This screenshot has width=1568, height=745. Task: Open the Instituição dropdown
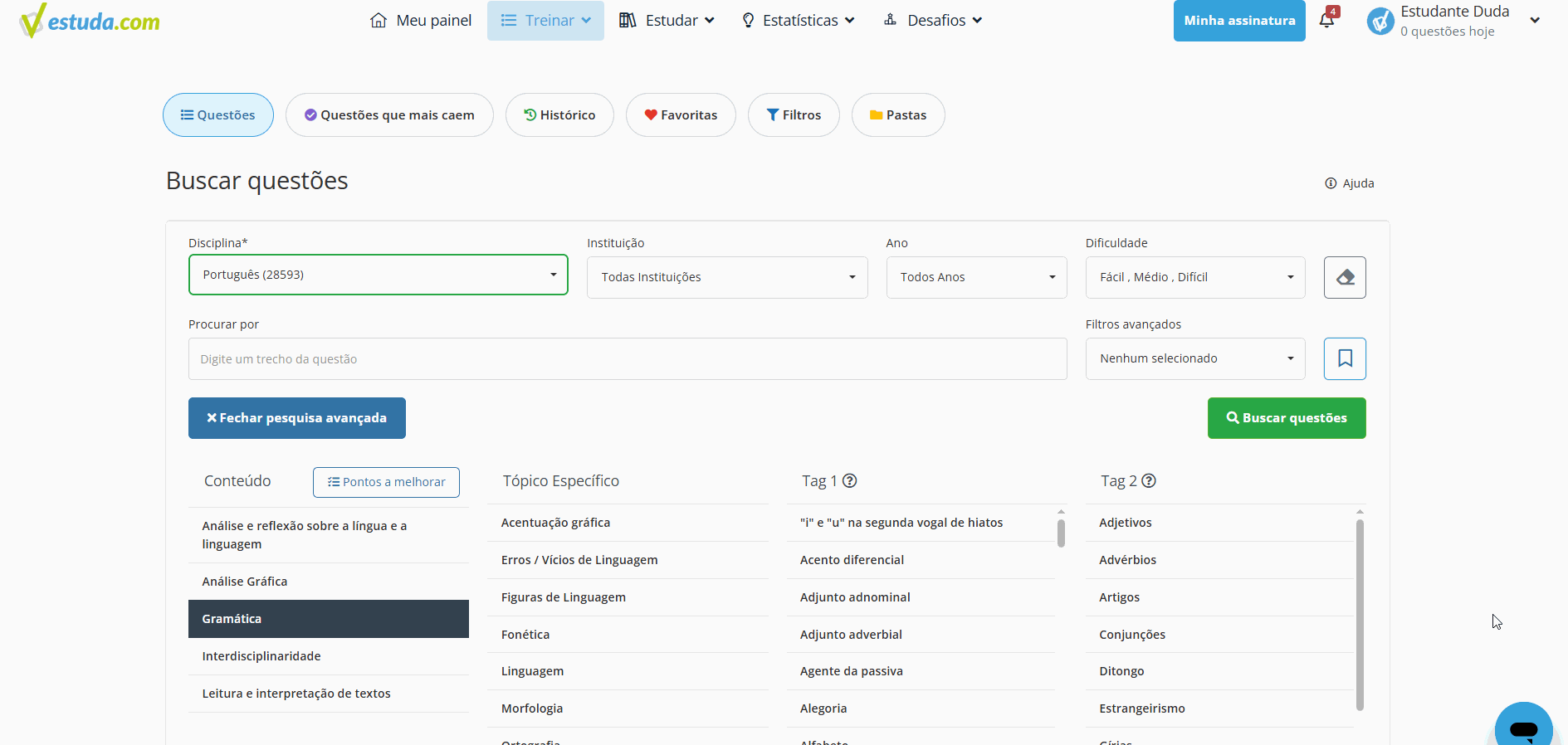(727, 277)
